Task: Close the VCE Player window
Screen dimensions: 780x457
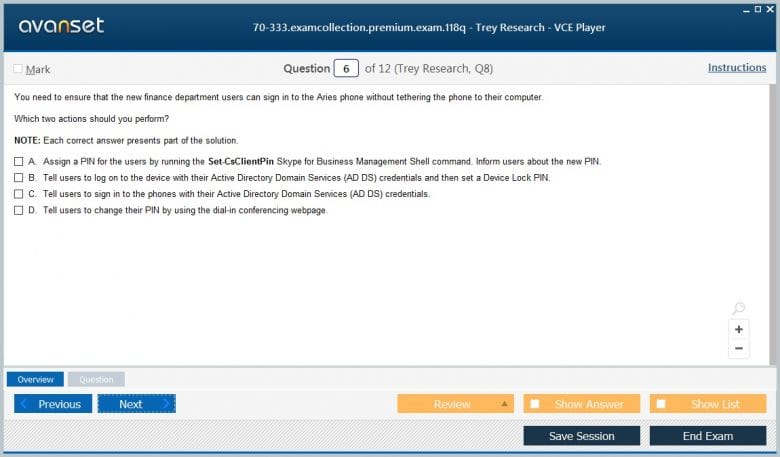Action: (x=770, y=9)
